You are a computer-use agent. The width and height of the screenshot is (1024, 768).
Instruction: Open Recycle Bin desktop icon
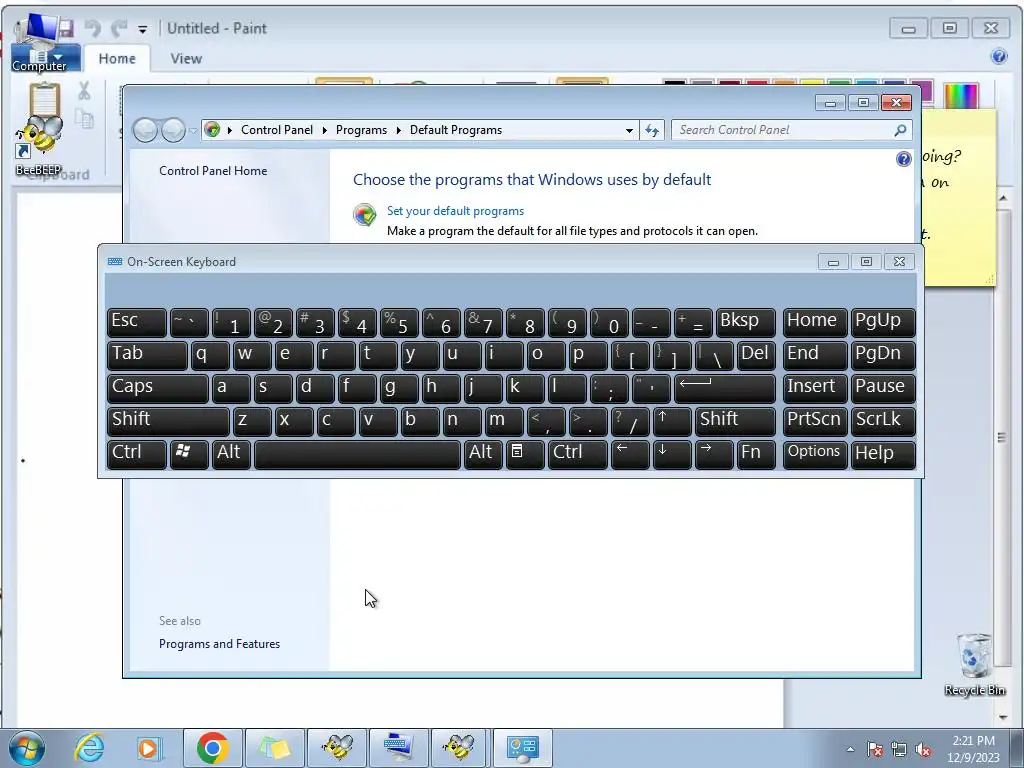(x=974, y=664)
